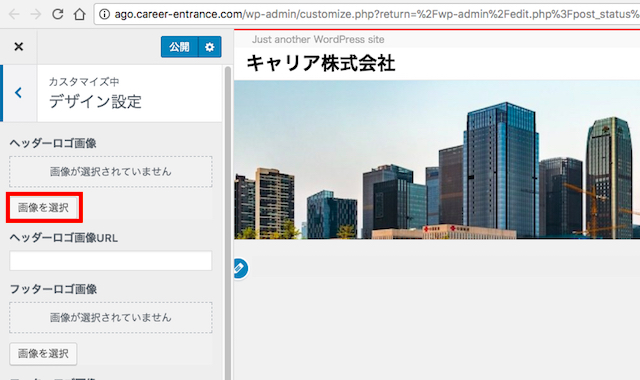Click the customizer sidebar scrollbar
Screen dimensions: 640x380
pyautogui.click(x=228, y=222)
